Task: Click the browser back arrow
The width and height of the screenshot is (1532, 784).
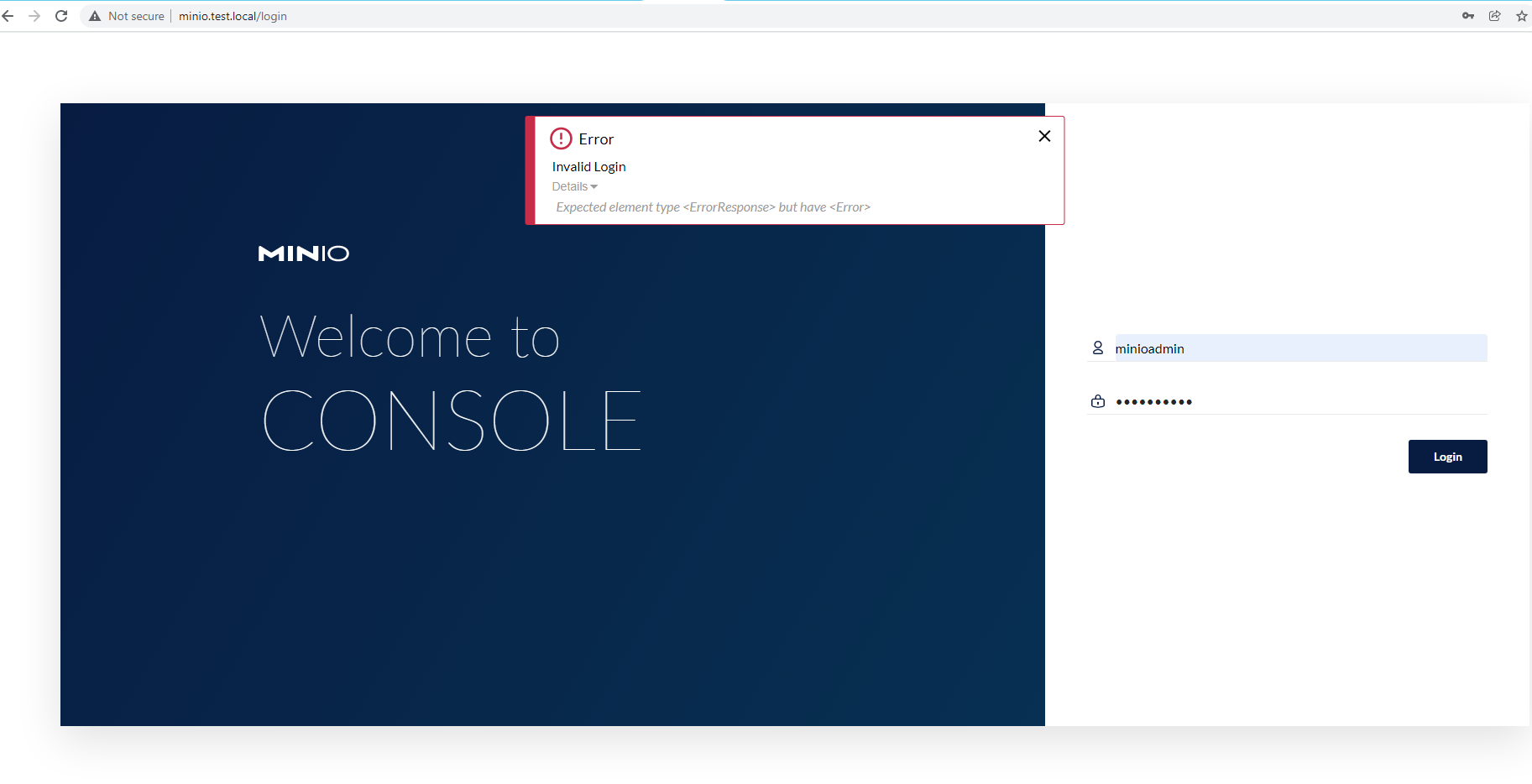Action: point(8,15)
